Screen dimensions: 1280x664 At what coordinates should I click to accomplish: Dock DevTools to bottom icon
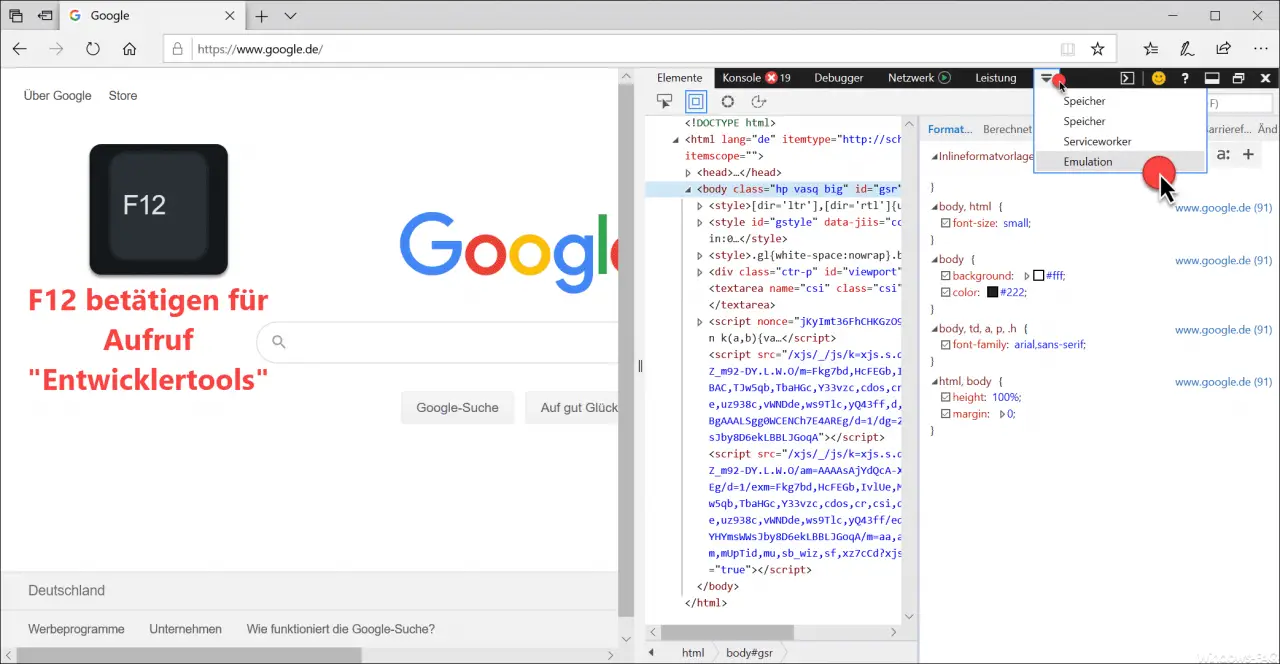click(1212, 78)
